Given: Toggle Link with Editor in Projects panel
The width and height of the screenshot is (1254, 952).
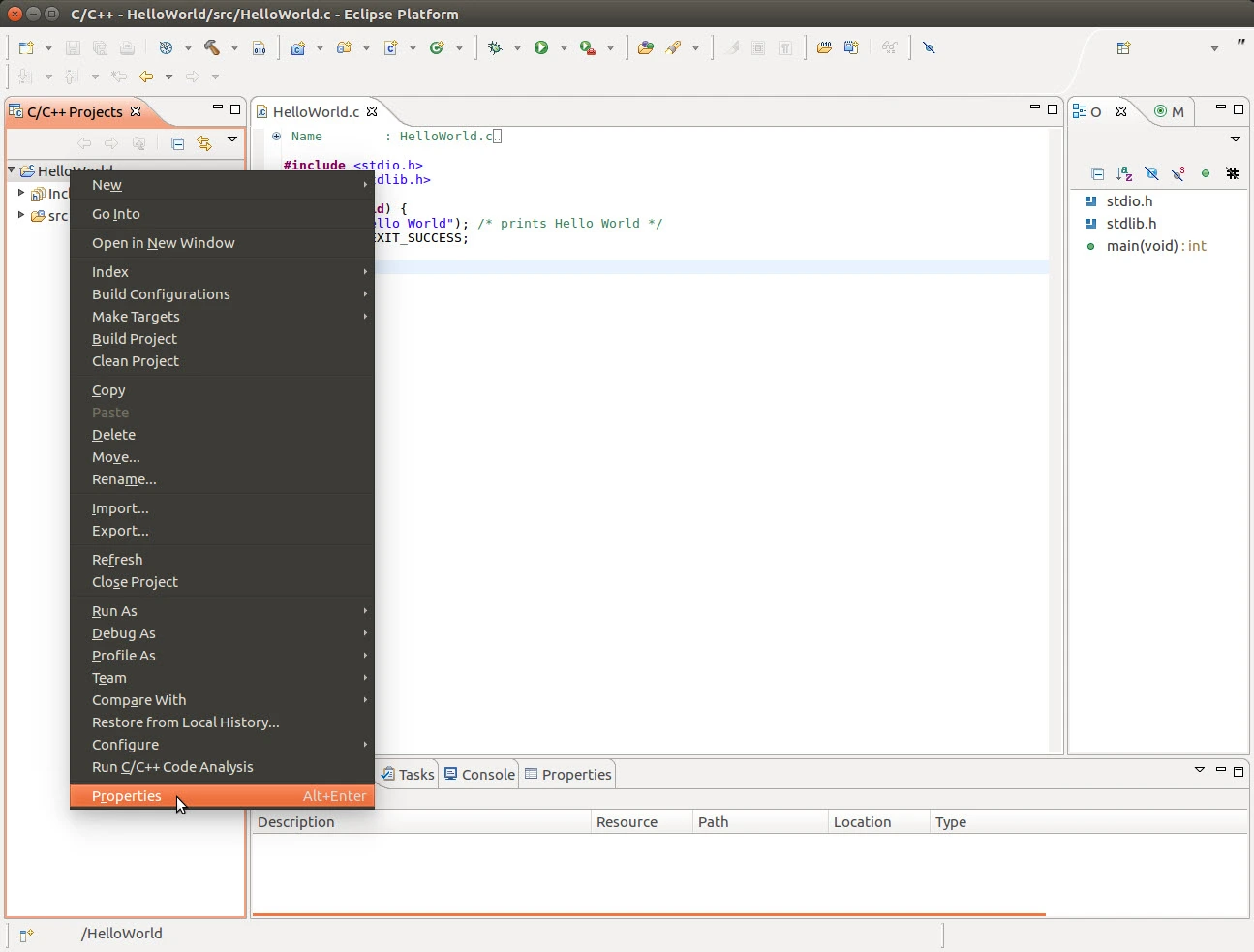Looking at the screenshot, I should (x=204, y=143).
